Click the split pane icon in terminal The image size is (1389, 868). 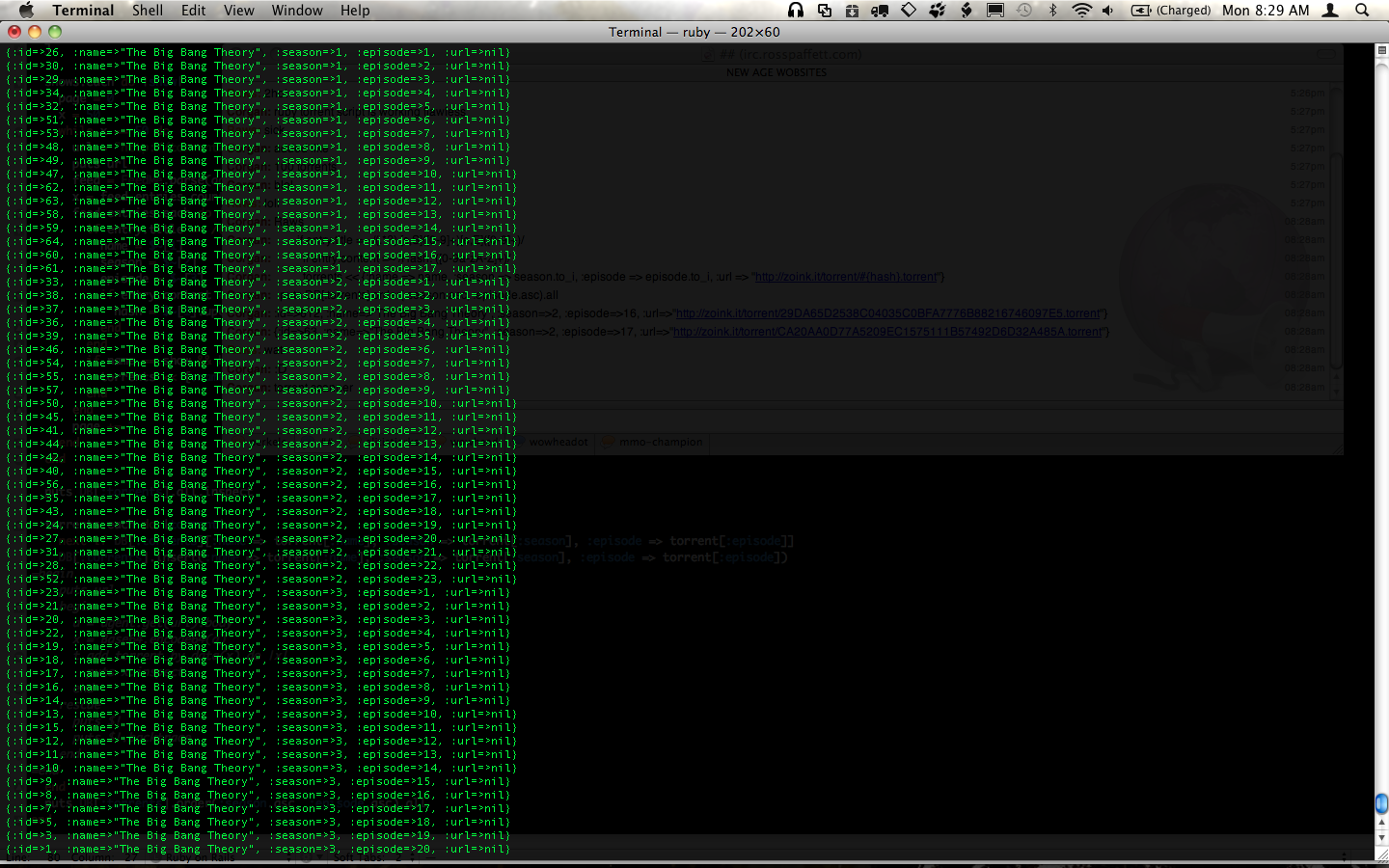(1381, 50)
